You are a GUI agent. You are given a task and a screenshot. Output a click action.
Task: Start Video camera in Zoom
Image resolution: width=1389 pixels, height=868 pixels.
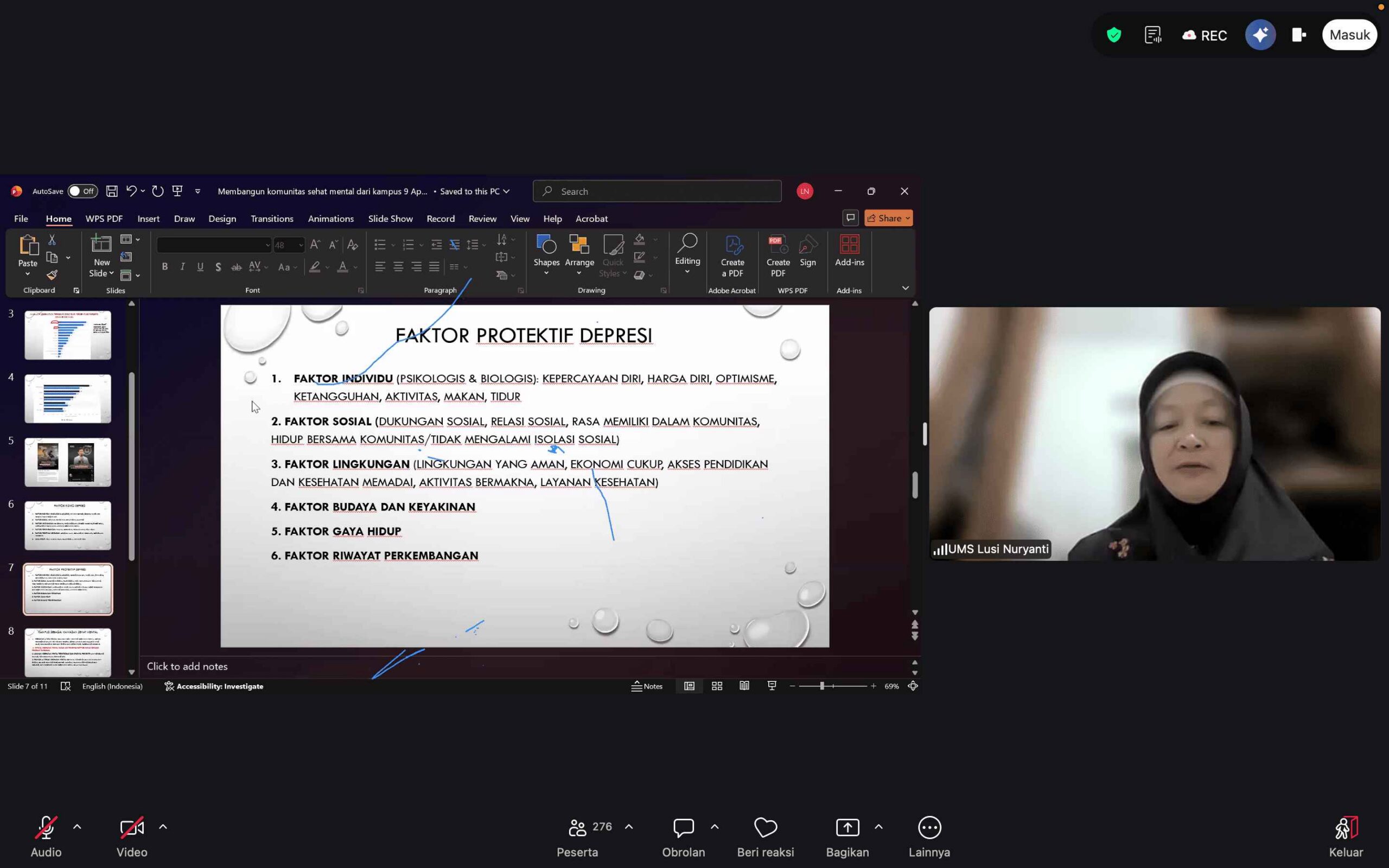[x=132, y=837]
